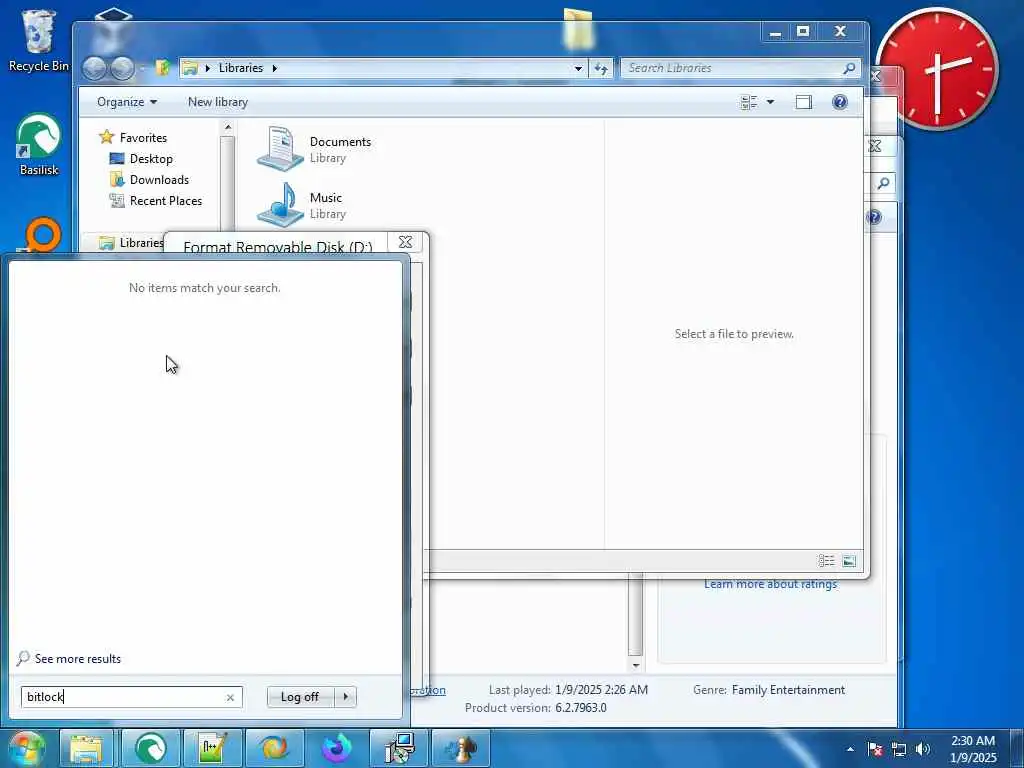Click the Libraries breadcrumb in the address bar
This screenshot has width=1024, height=768.
tap(240, 68)
